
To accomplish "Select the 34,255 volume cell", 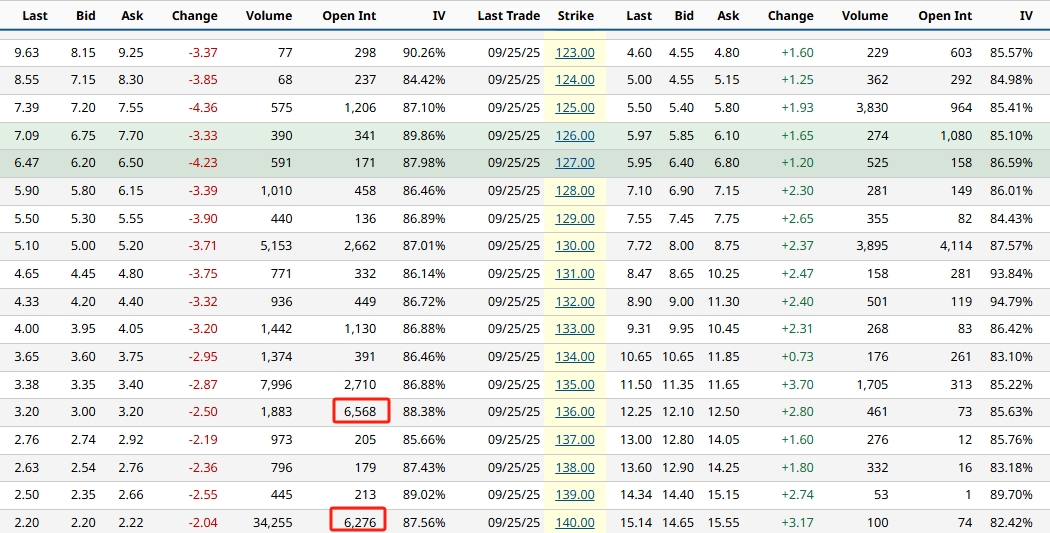I will pyautogui.click(x=268, y=522).
